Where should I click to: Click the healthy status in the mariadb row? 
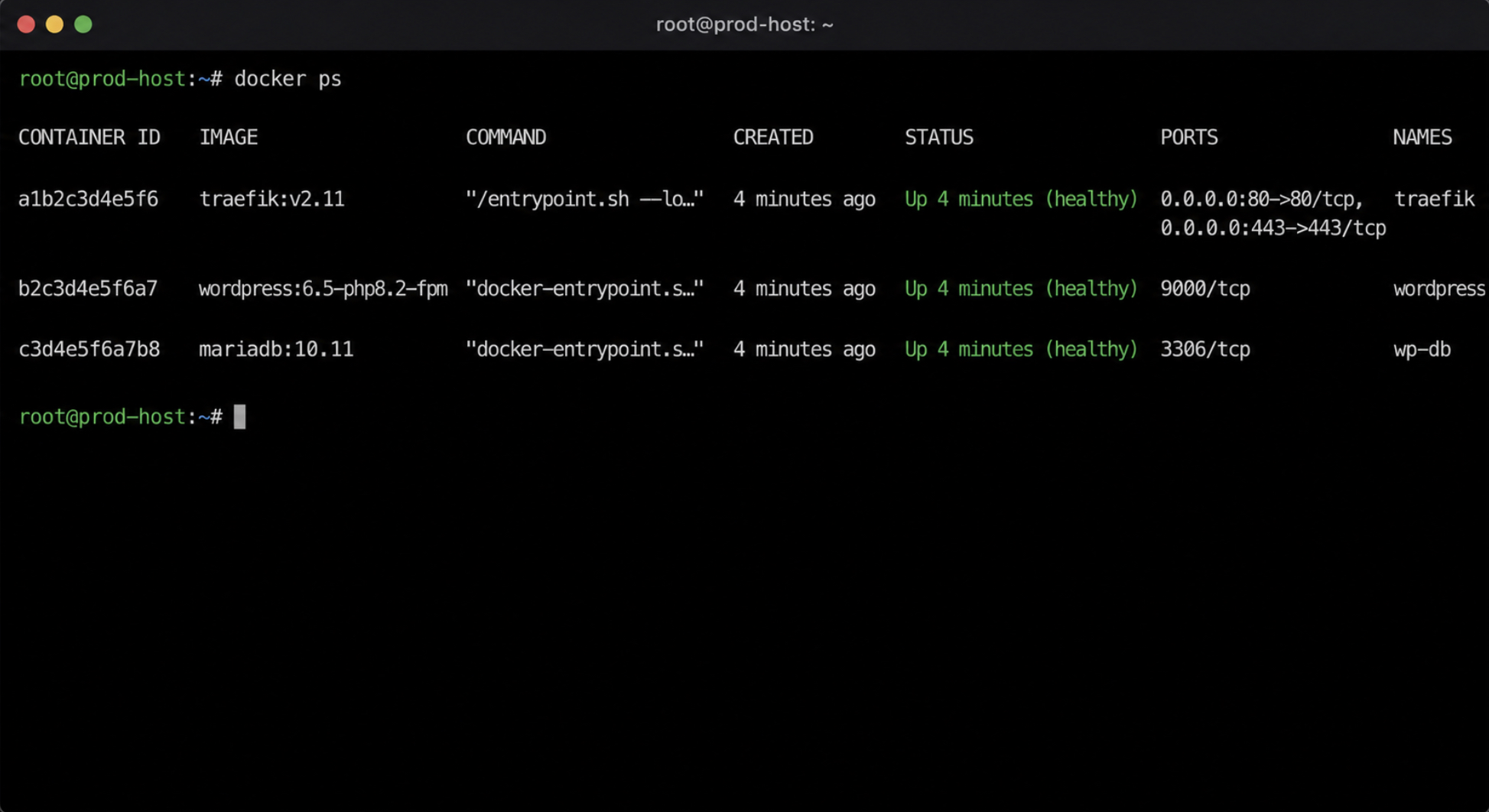pos(1021,349)
